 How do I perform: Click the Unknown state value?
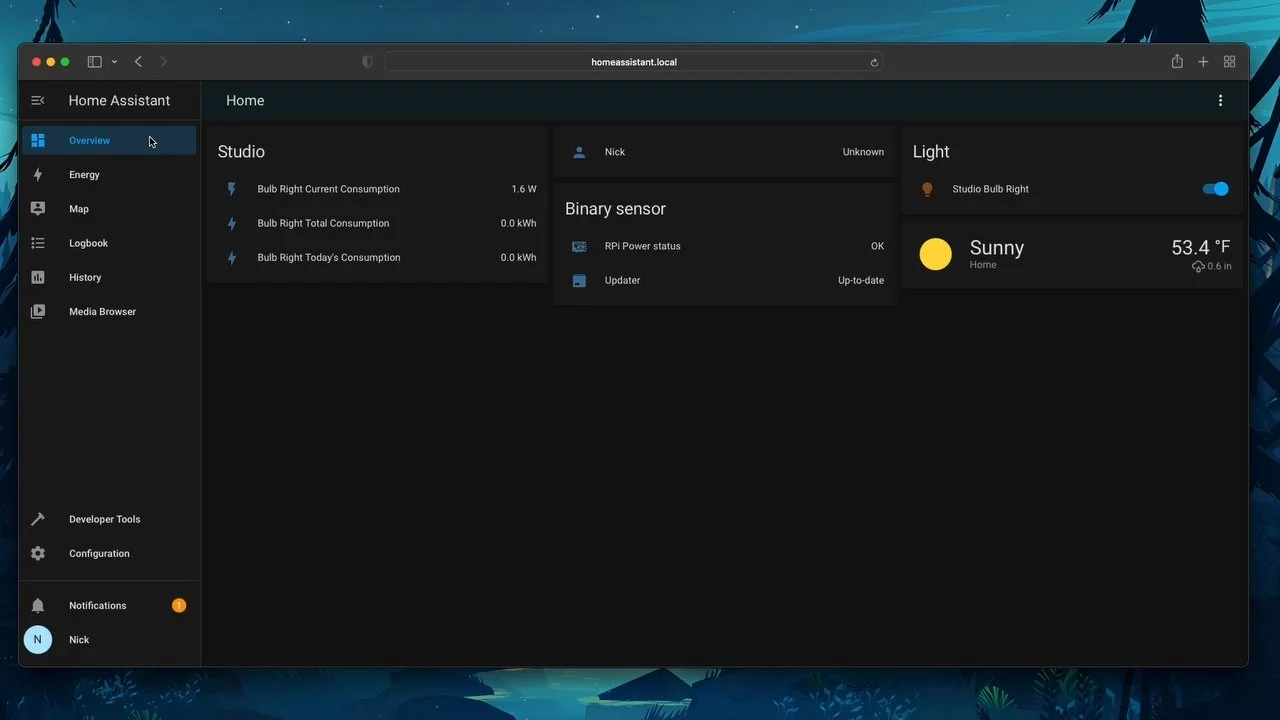[863, 152]
